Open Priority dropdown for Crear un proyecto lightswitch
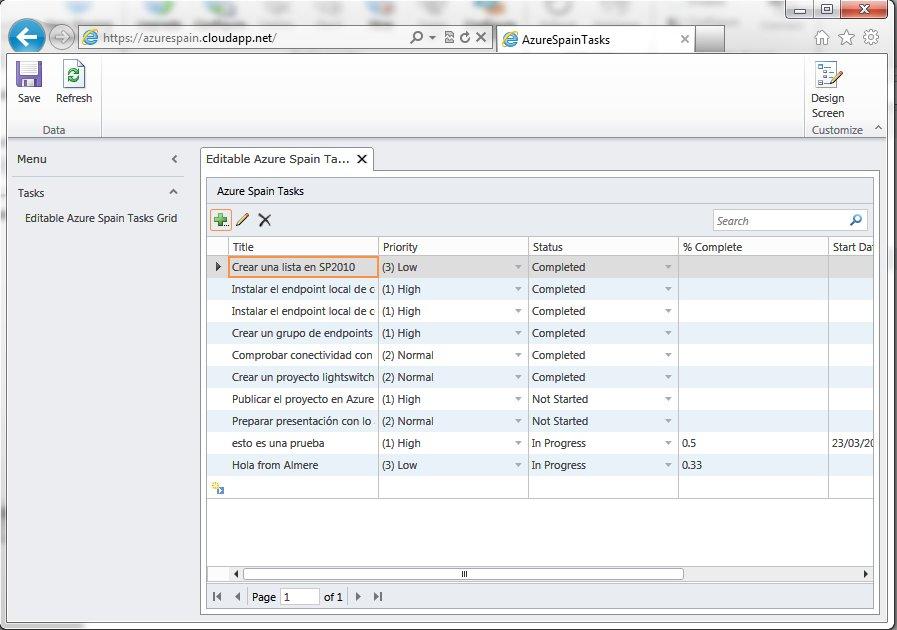The height and width of the screenshot is (630, 897). coord(518,377)
